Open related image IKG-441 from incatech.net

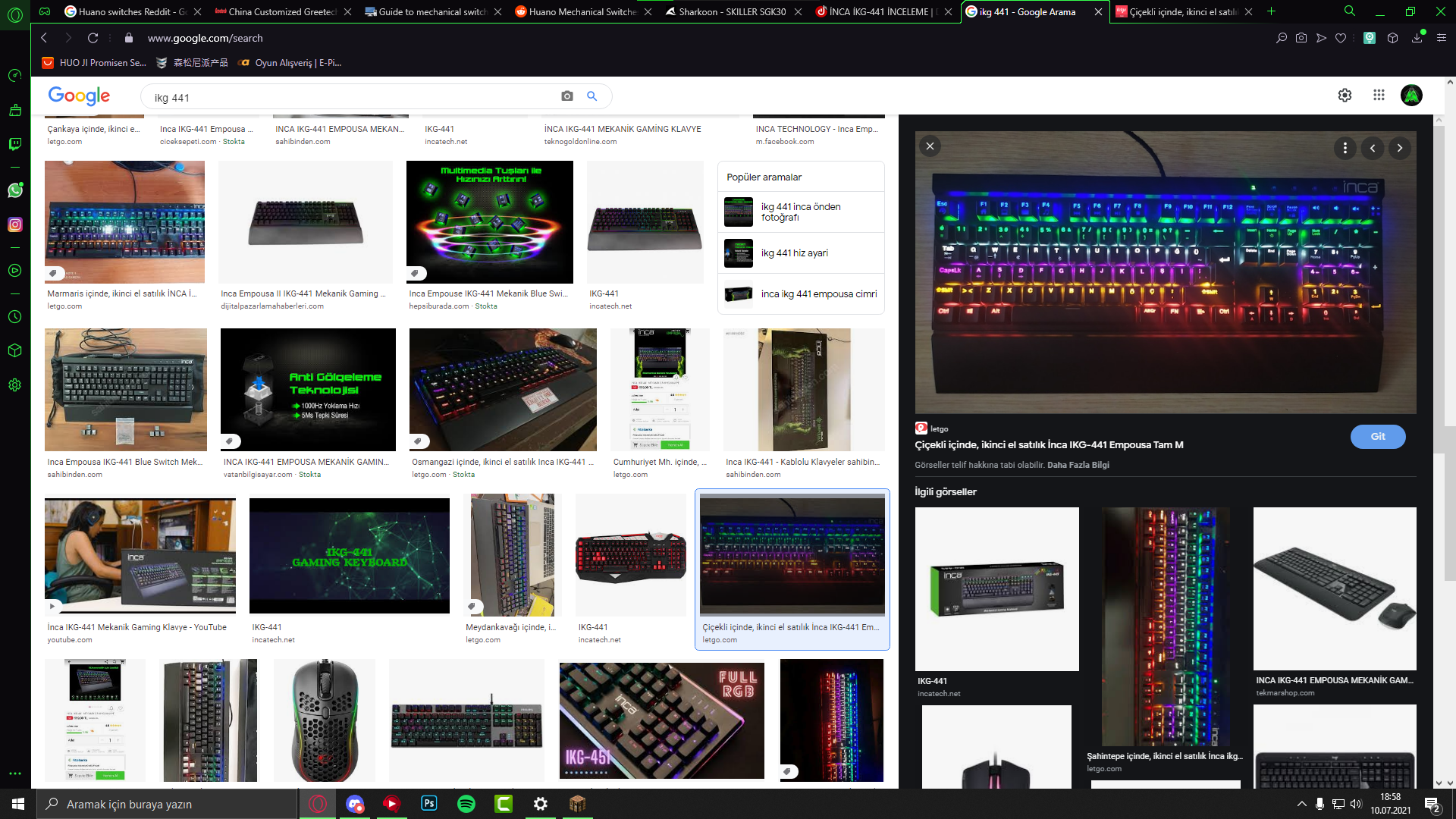[996, 589]
